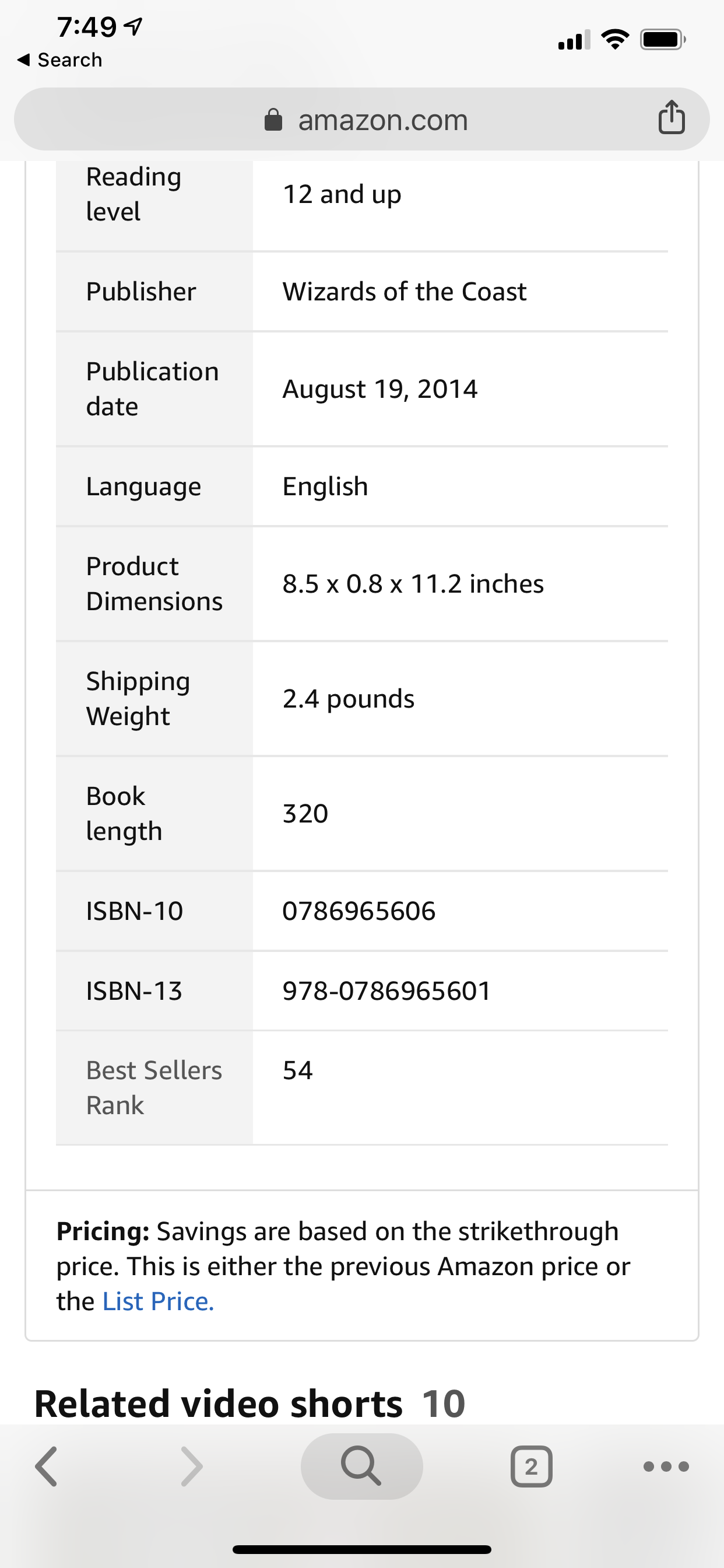Open the tabs switcher showing 2
Screen dimensions: 724x1568
tap(531, 1466)
